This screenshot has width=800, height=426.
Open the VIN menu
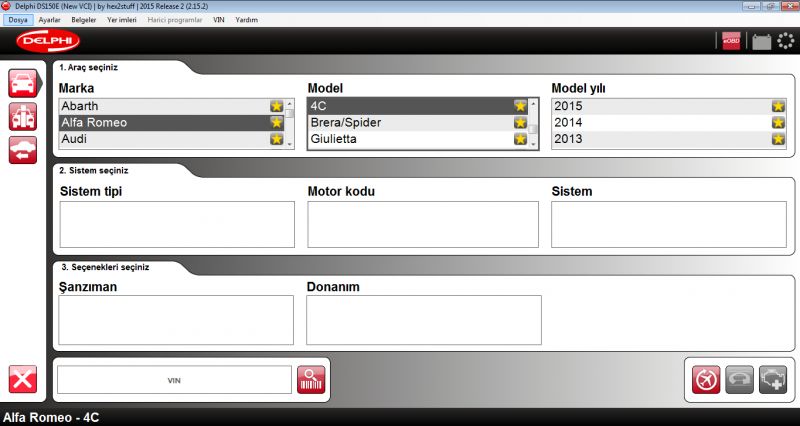point(219,20)
